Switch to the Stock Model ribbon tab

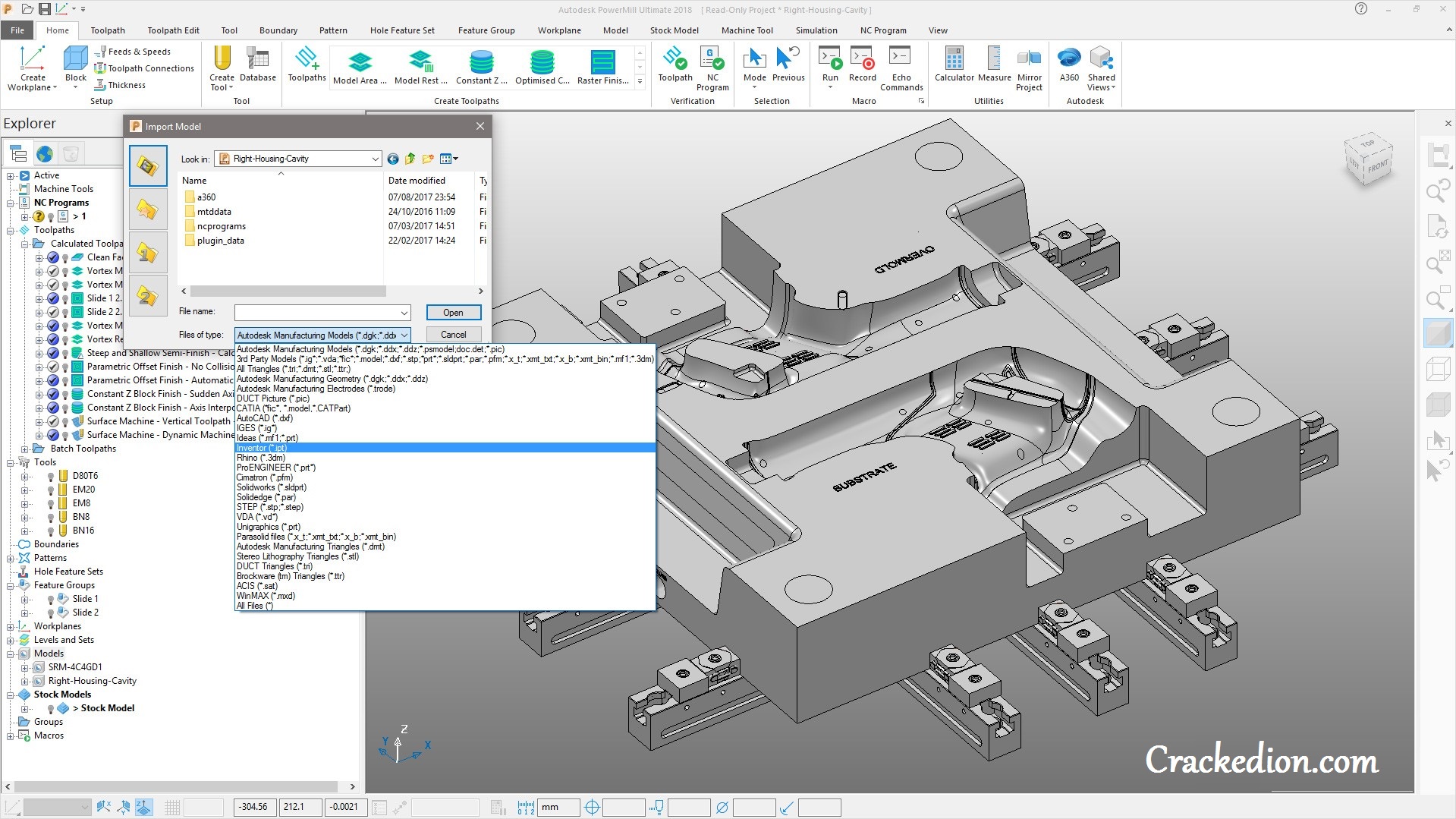674,30
